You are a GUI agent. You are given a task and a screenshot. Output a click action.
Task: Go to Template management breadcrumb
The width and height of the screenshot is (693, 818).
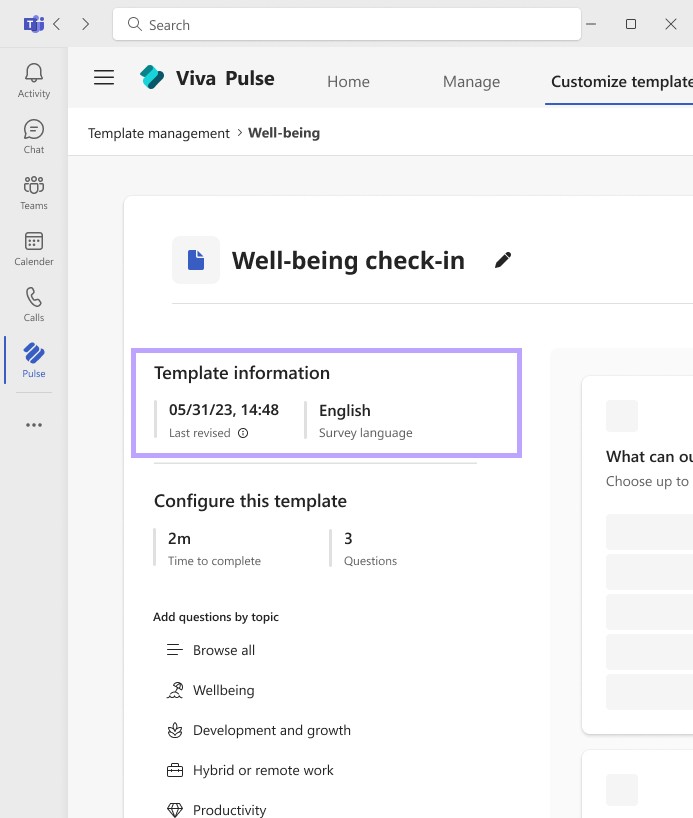coord(159,134)
